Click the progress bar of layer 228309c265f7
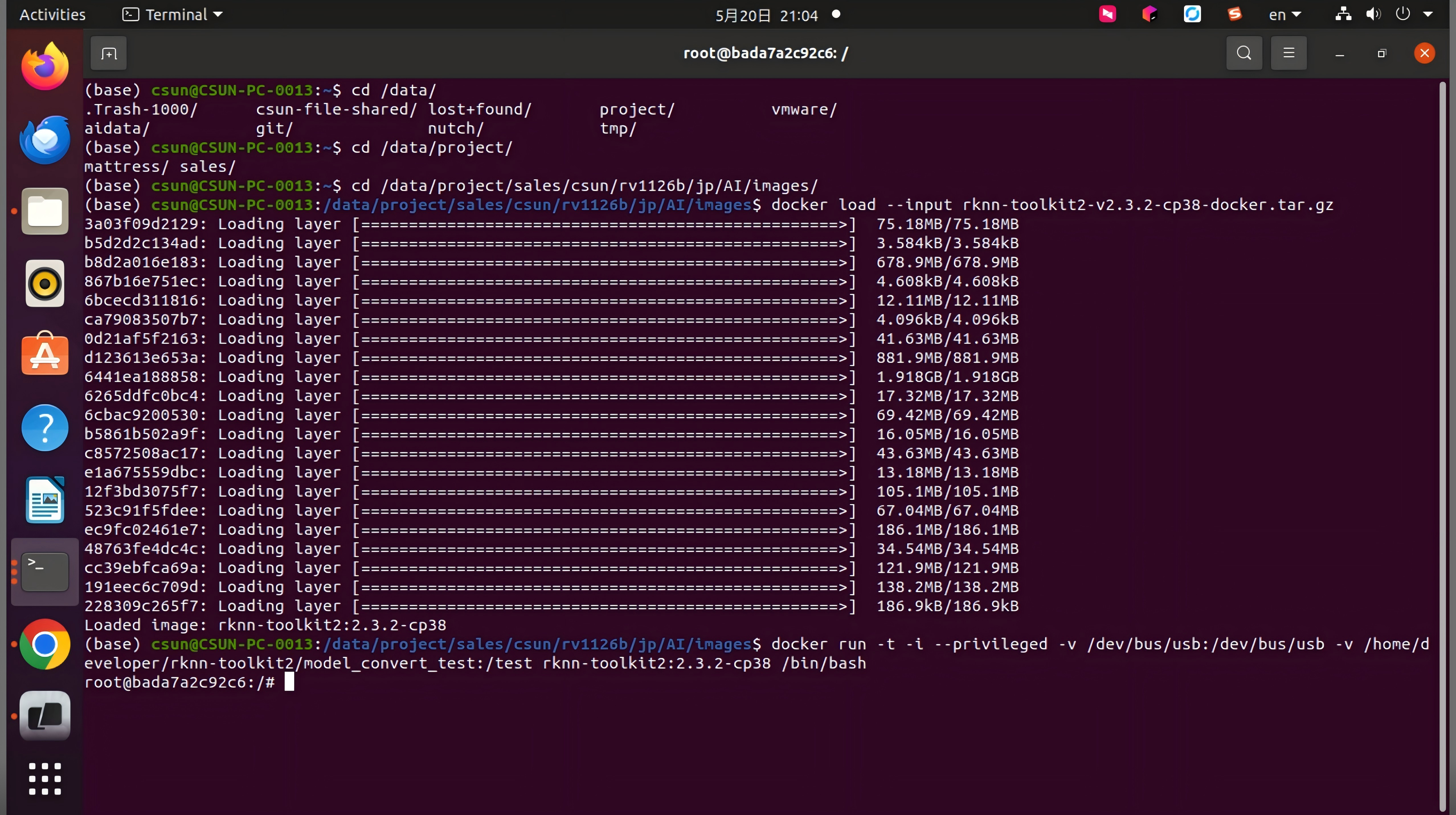Screen dimensions: 1456x815 tap(604, 606)
